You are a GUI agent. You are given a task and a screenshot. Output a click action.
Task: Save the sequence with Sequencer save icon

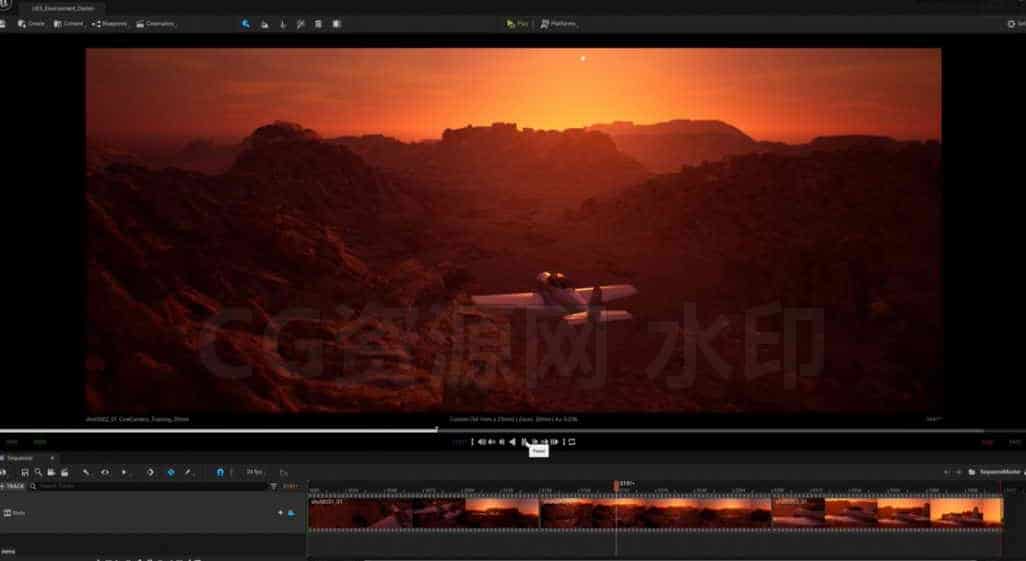25,472
